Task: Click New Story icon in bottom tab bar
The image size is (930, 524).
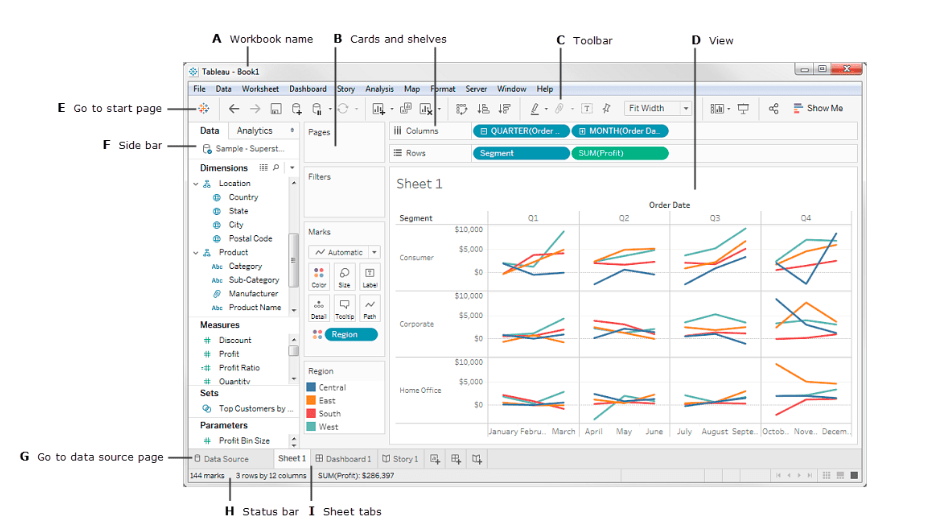Action: [477, 459]
